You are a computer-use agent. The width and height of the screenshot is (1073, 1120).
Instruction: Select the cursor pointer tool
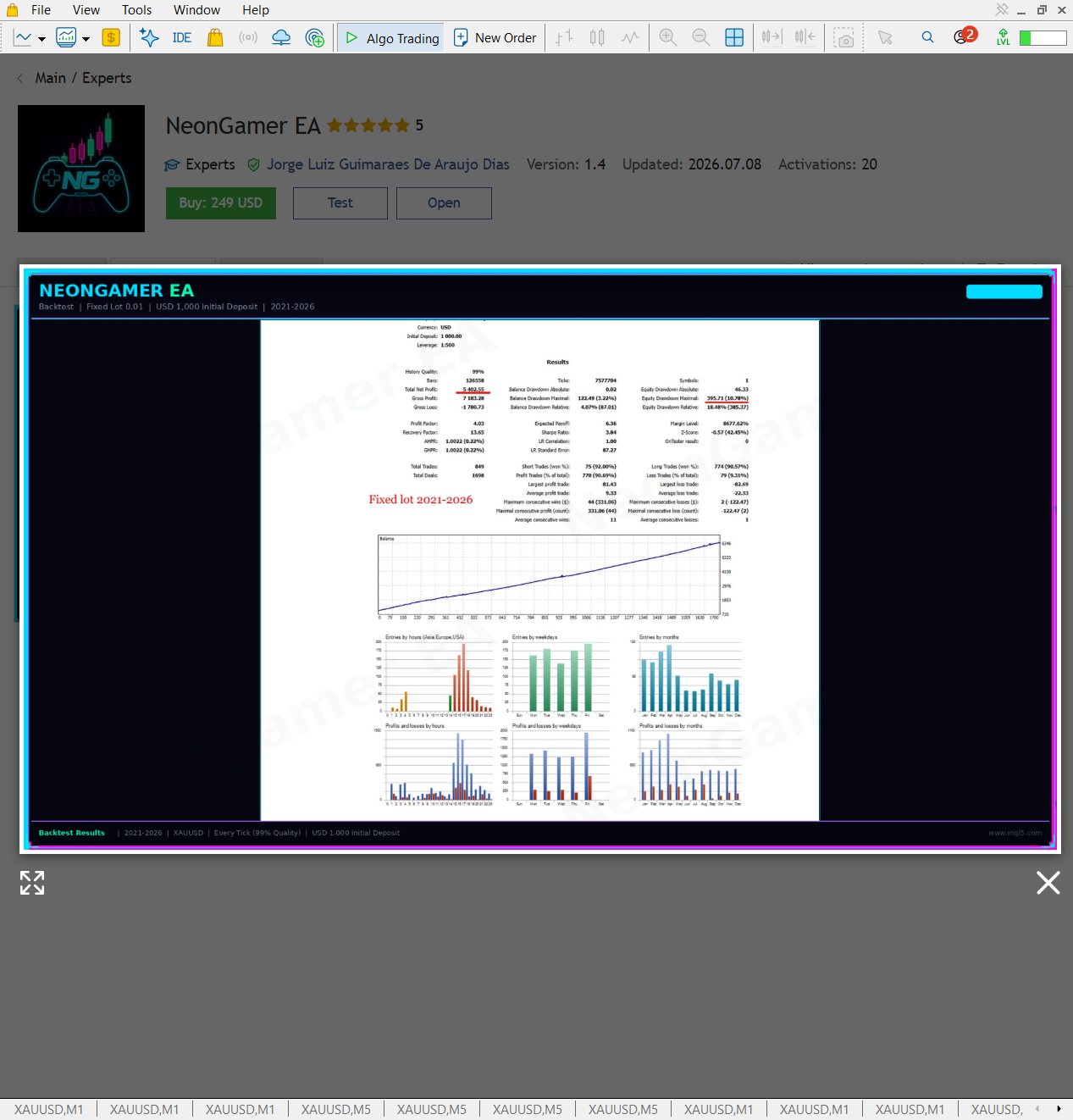(885, 37)
